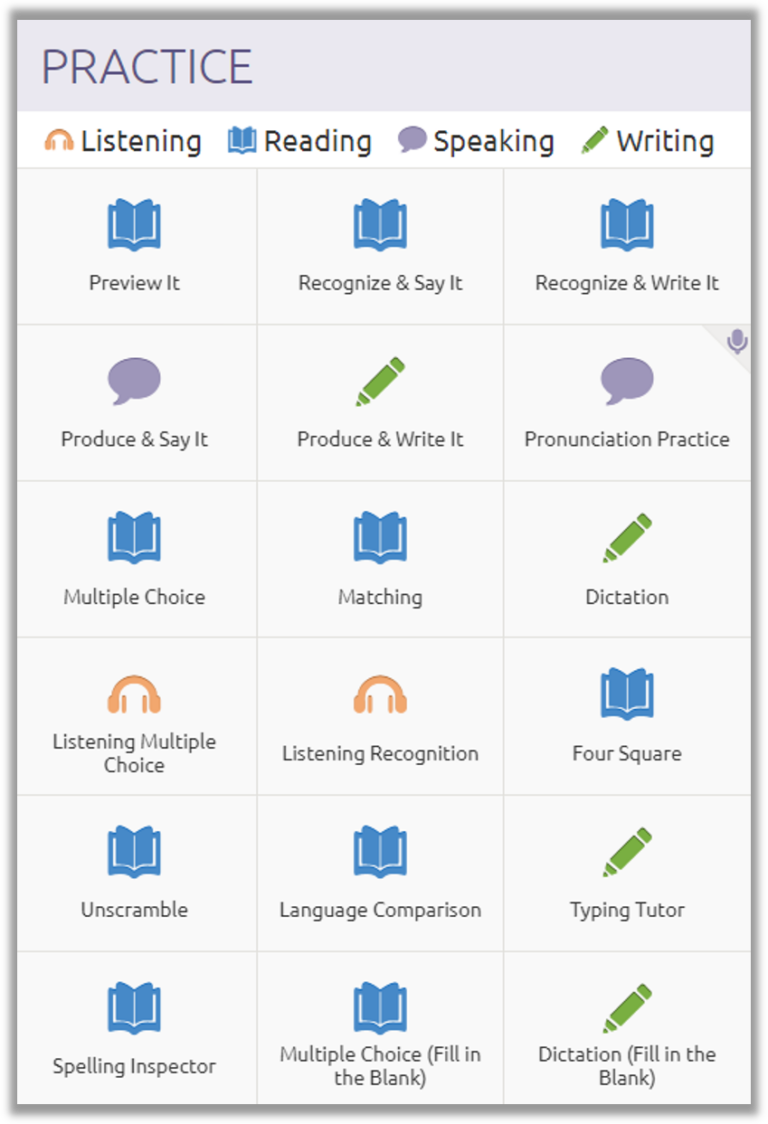Launch the Unscramble activity
The image size is (768, 1124).
click(x=134, y=850)
